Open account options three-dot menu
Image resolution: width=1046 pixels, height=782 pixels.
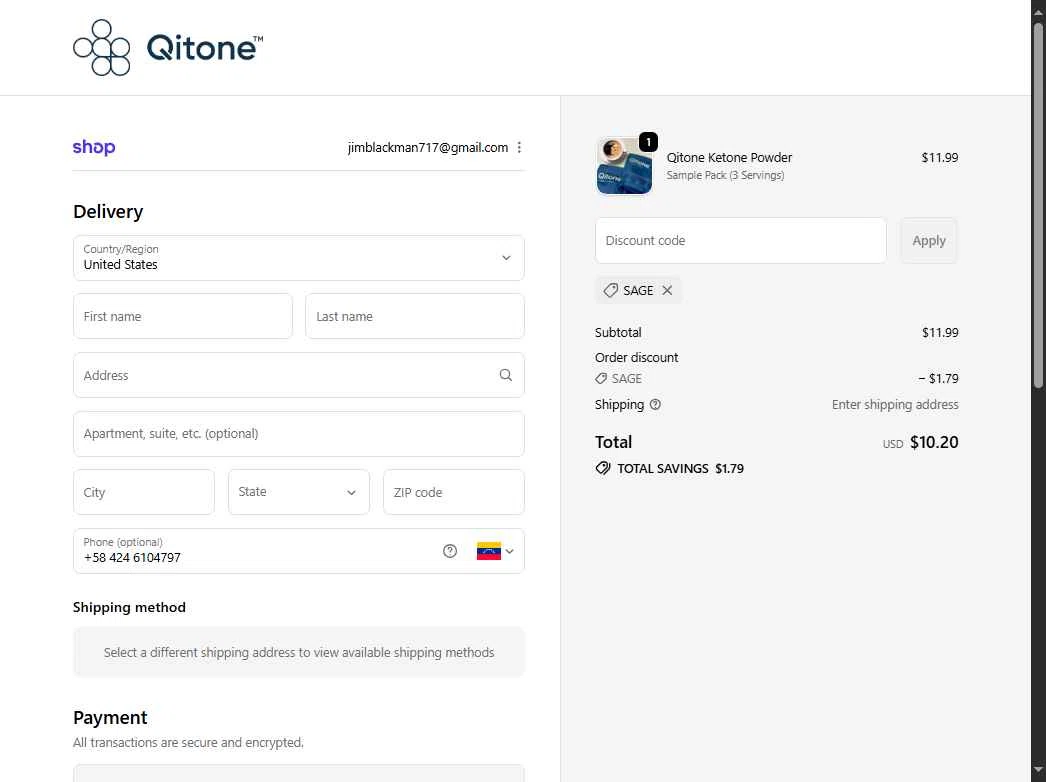pos(519,147)
